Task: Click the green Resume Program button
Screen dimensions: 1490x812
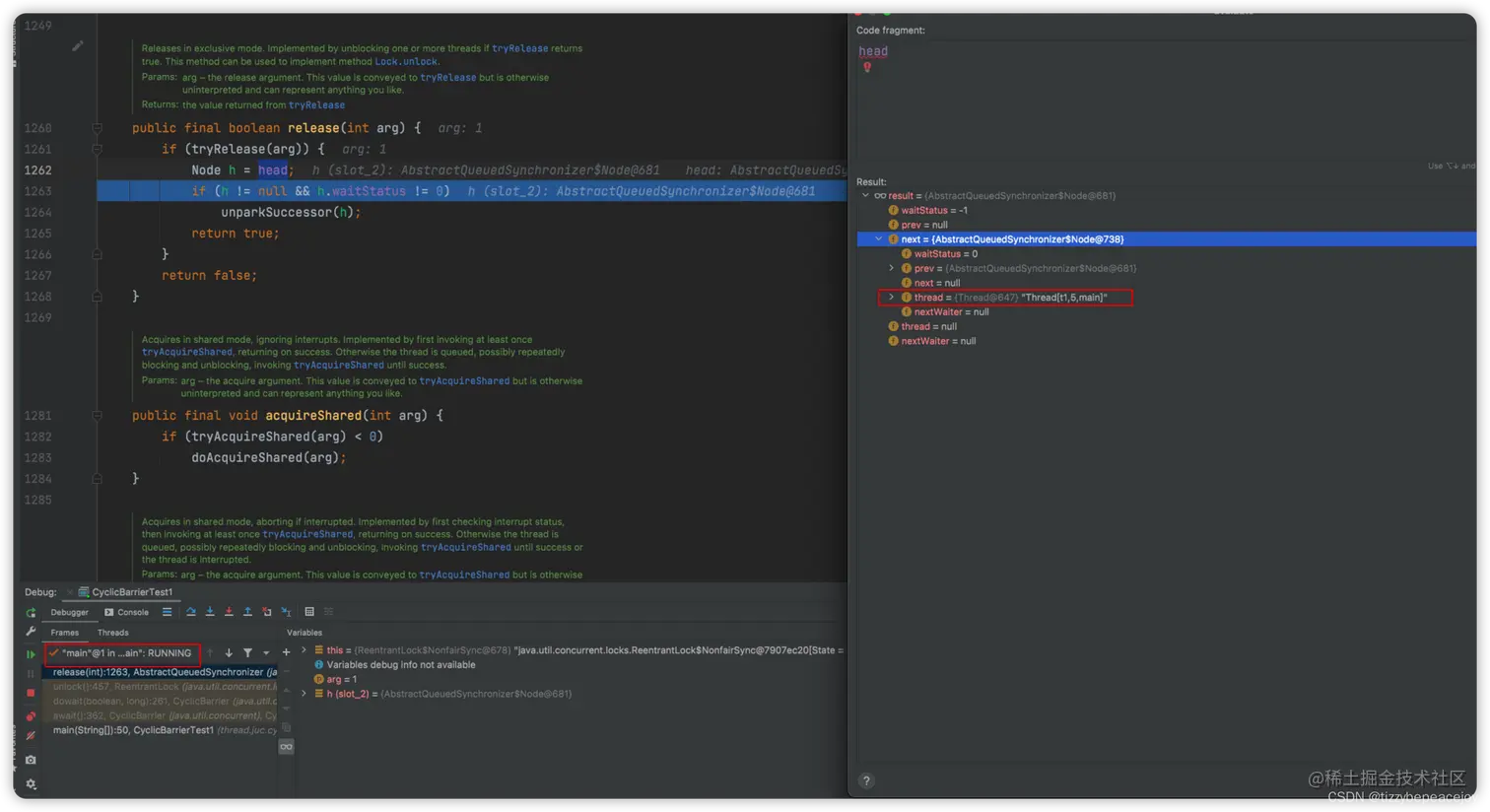Action: (31, 653)
